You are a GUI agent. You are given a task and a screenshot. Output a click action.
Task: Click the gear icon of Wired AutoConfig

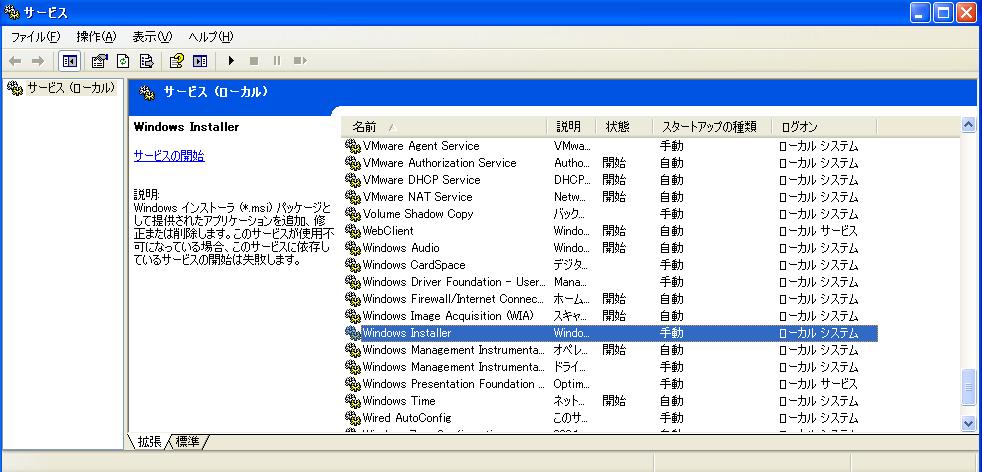[353, 418]
